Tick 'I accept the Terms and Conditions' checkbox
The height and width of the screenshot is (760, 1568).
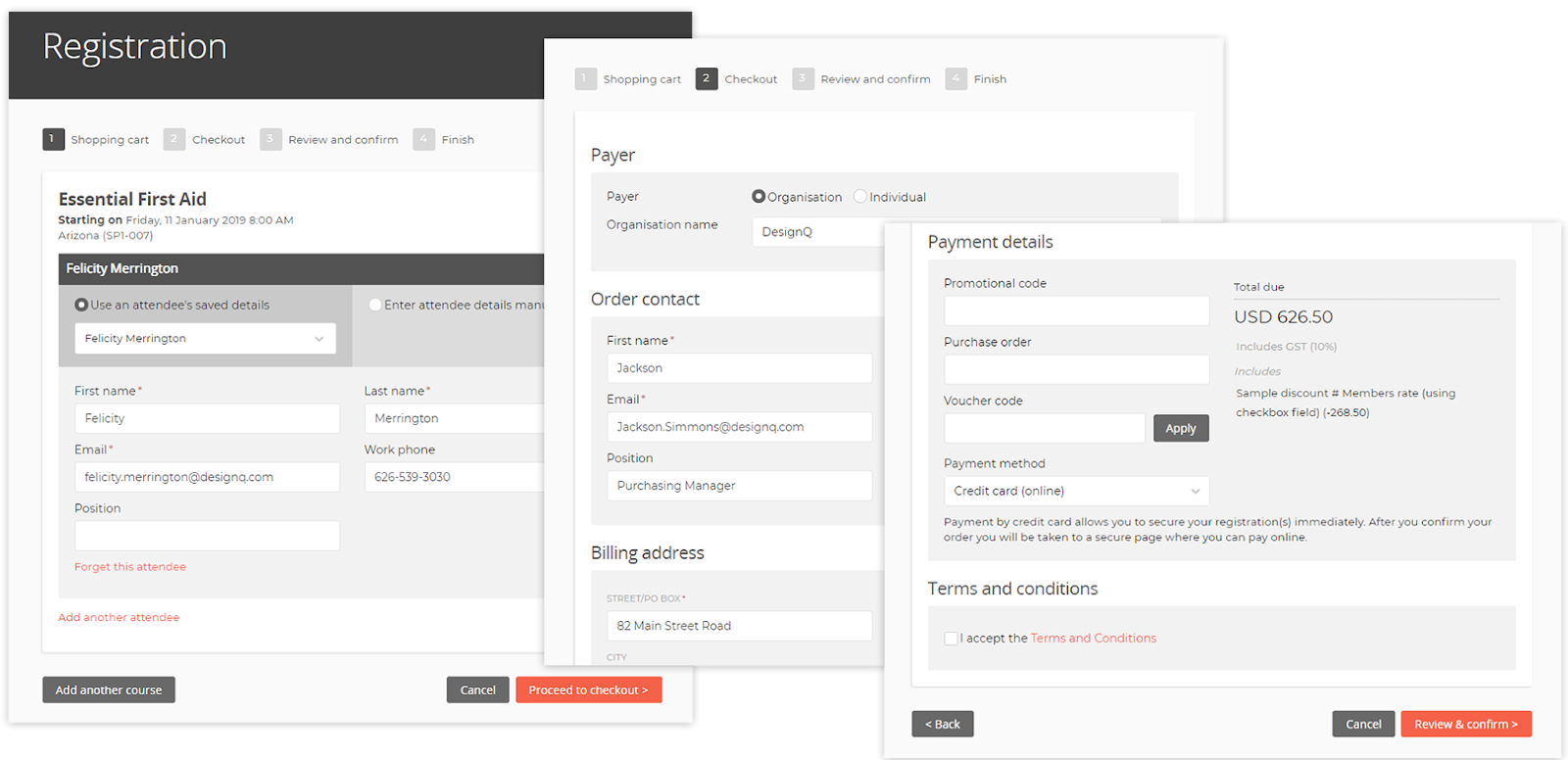(951, 638)
